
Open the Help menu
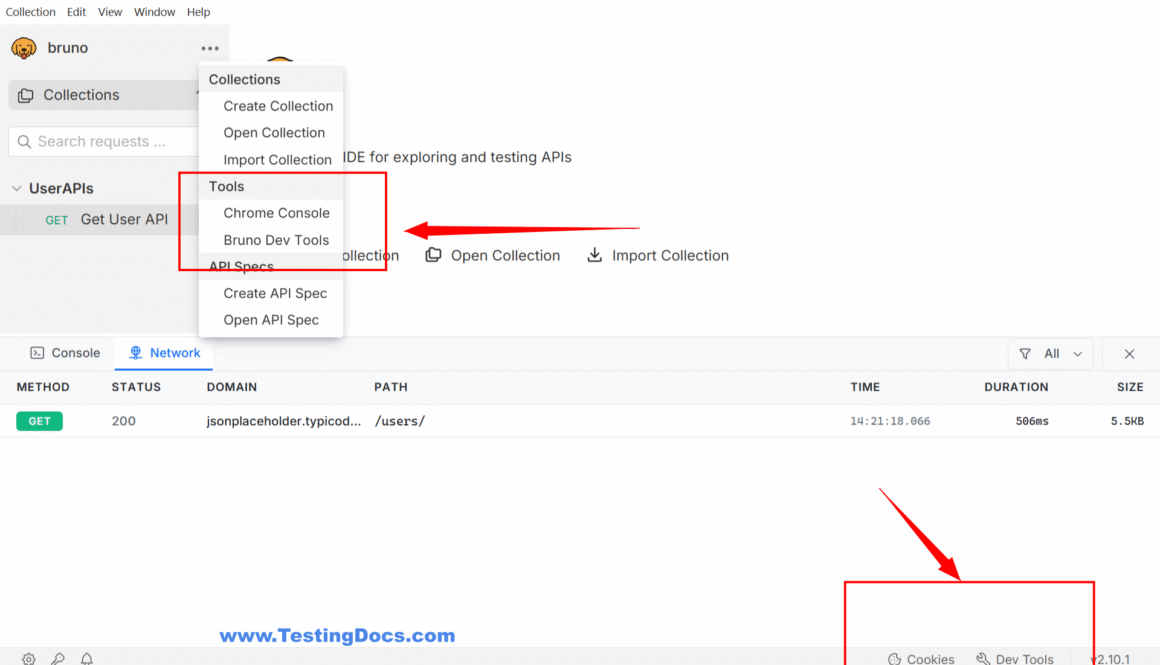[198, 12]
